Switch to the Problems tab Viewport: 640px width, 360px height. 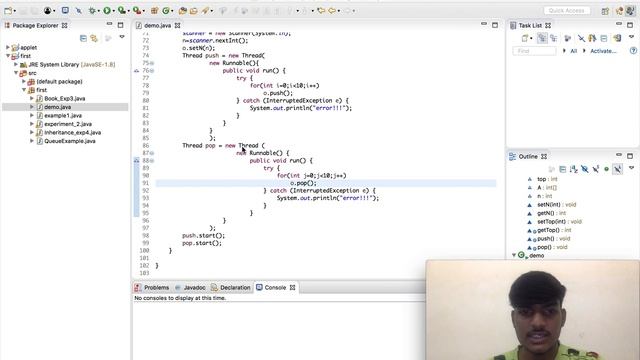pyautogui.click(x=152, y=287)
